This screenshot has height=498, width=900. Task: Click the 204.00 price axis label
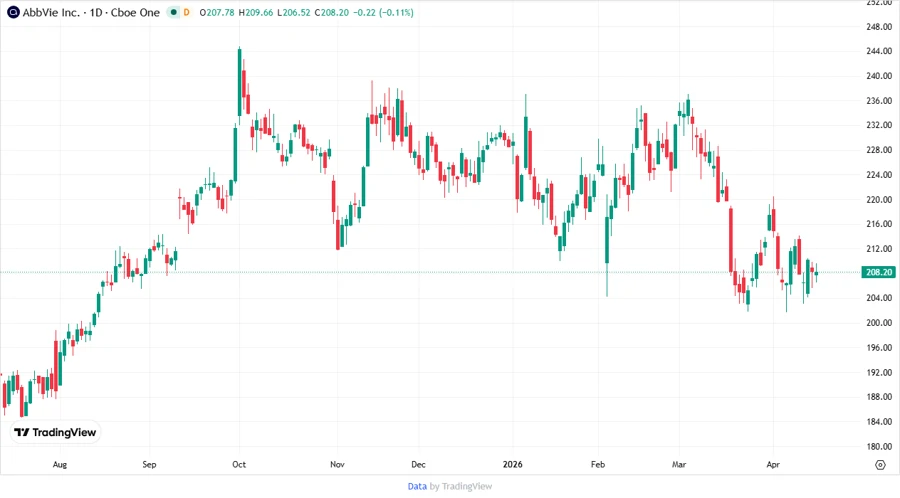pyautogui.click(x=879, y=298)
